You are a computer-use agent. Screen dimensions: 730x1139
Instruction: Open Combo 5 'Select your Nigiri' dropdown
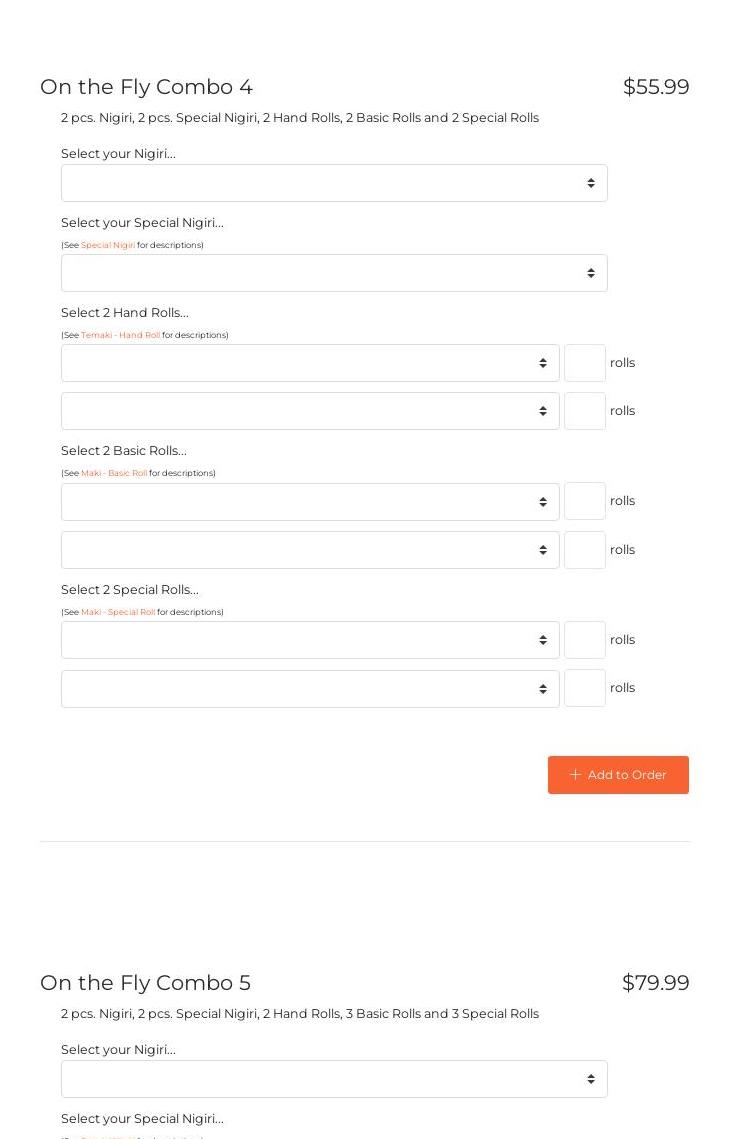tap(334, 1079)
